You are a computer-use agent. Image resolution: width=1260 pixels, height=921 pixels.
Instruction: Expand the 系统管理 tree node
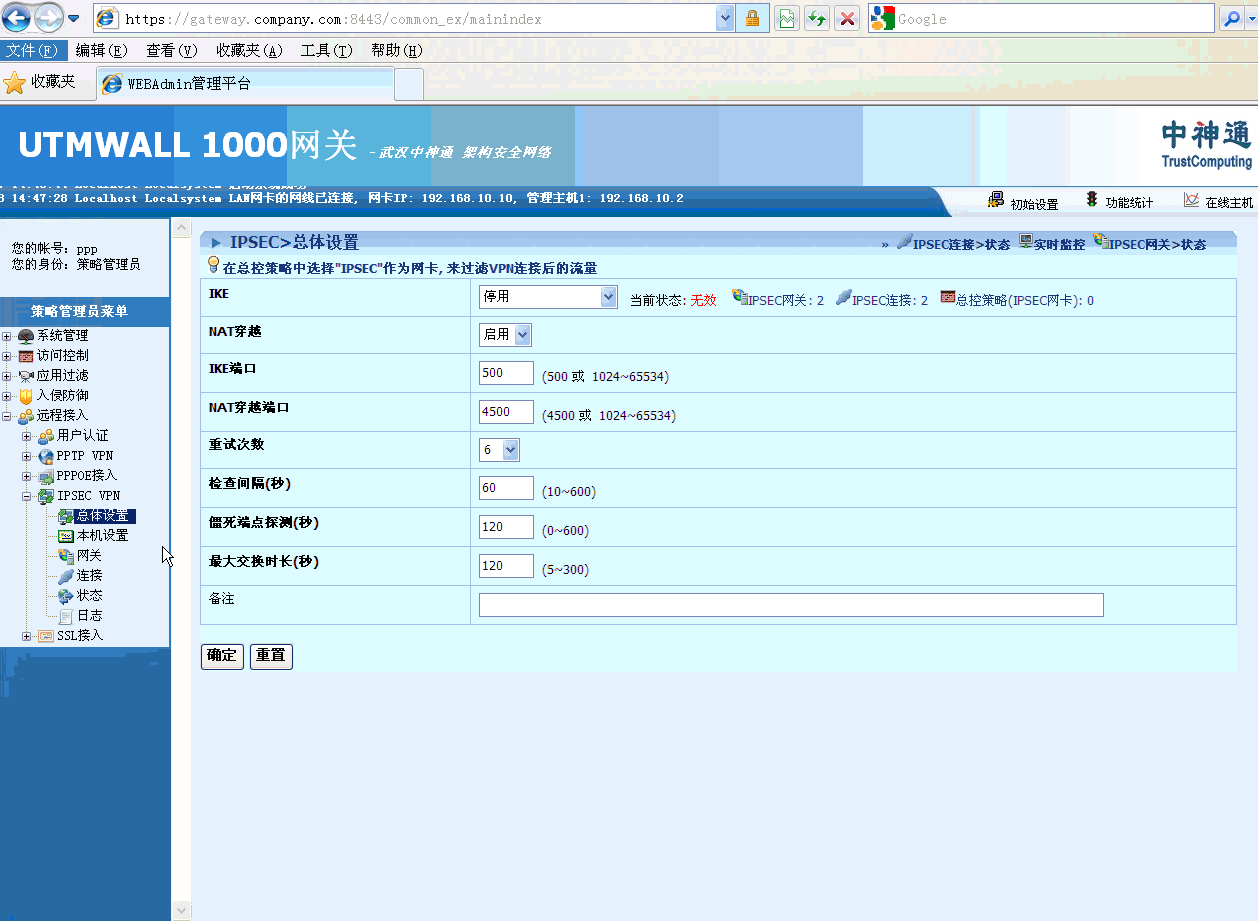click(x=7, y=336)
